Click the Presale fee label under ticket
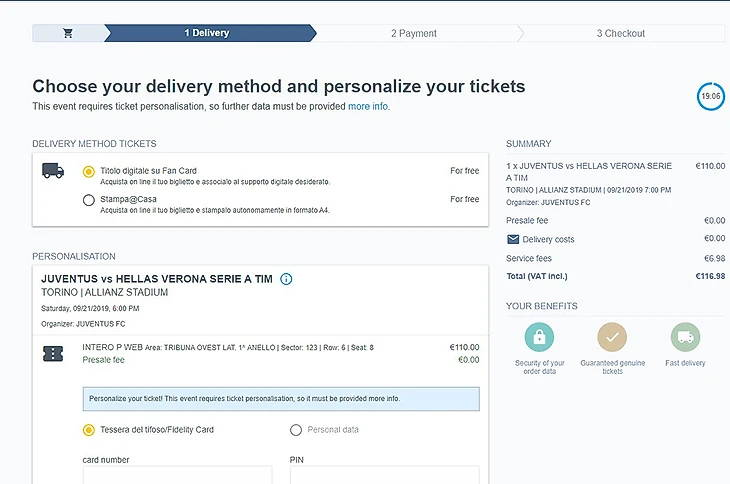The width and height of the screenshot is (730, 484). [x=103, y=360]
